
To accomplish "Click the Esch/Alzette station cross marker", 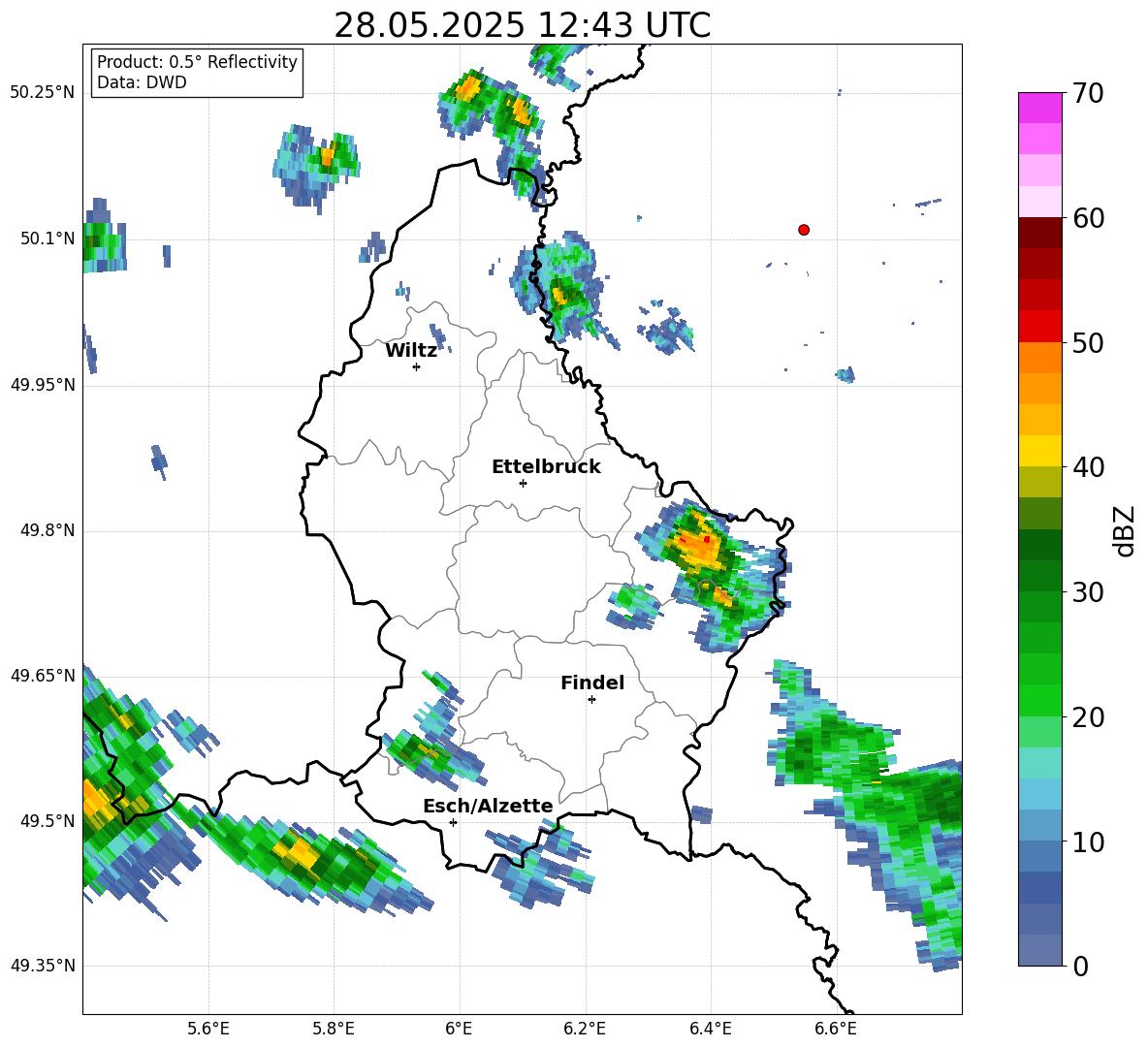I will pyautogui.click(x=453, y=822).
